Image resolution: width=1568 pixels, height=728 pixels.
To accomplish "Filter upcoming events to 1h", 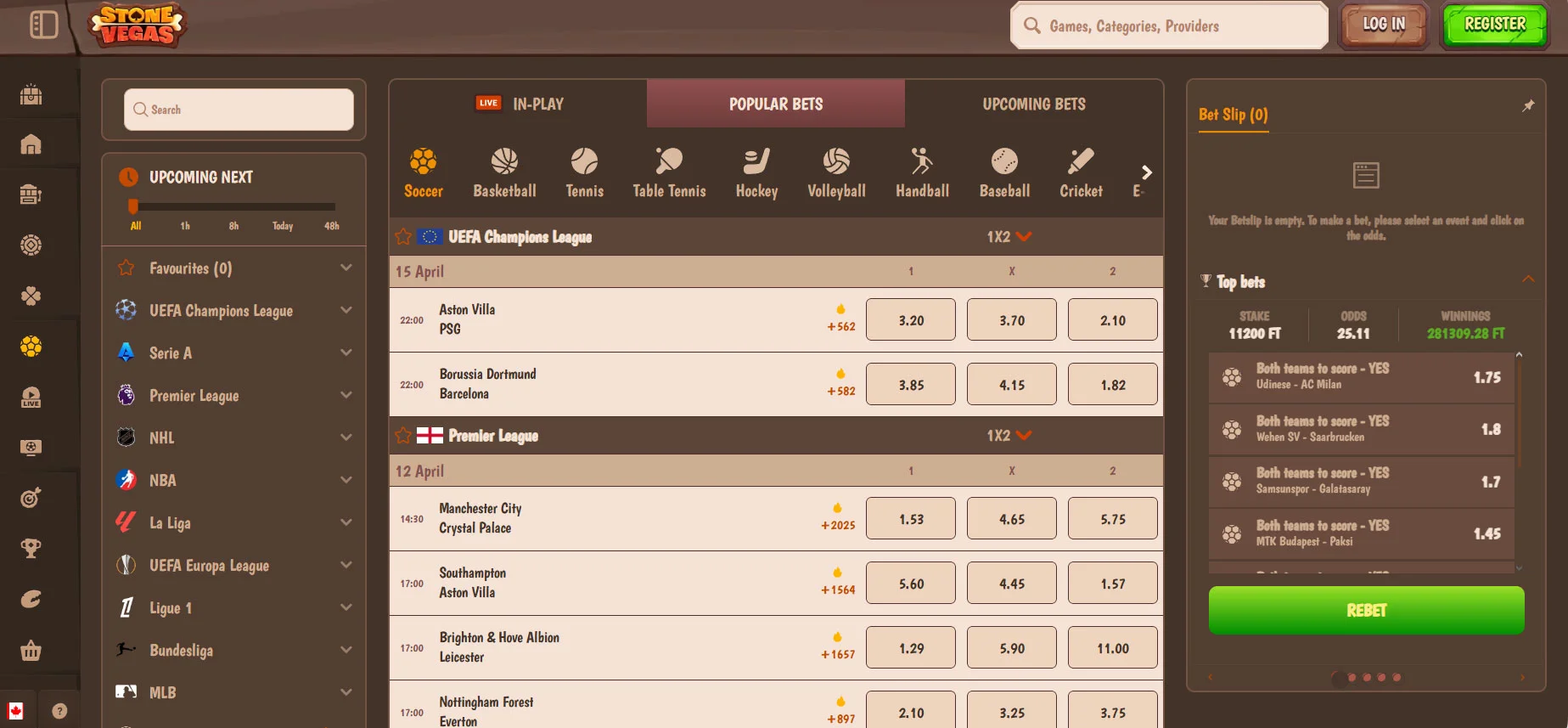I will coord(185,226).
